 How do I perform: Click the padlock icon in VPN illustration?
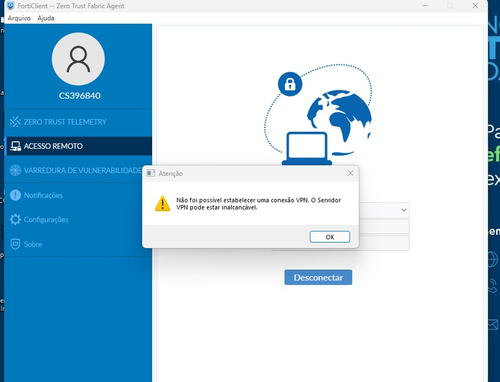pos(290,84)
